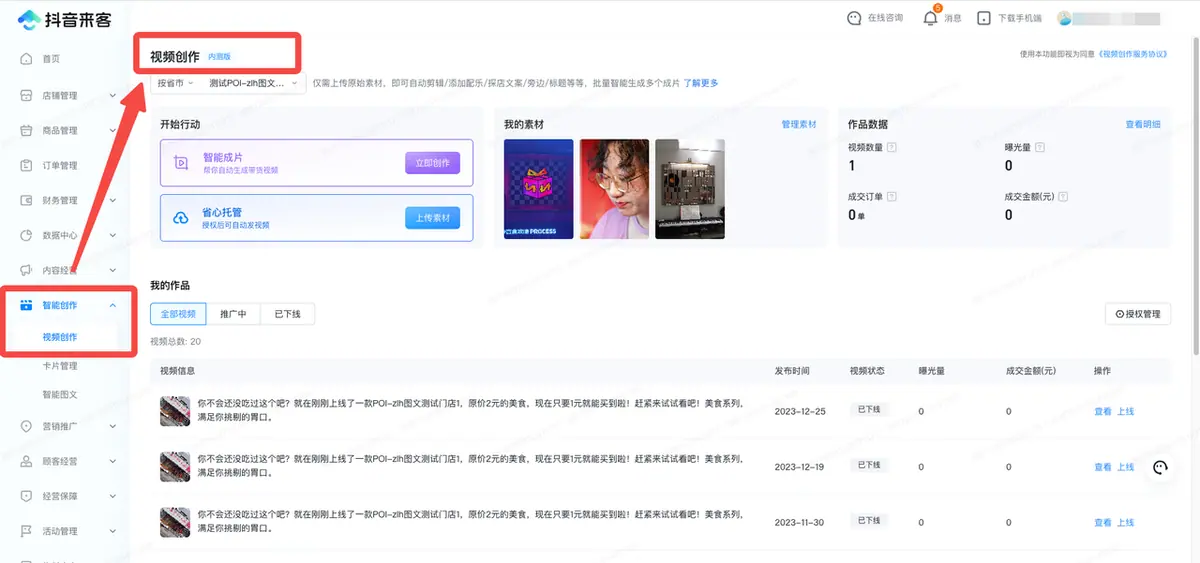Click the 省心托管 cloud upload icon
Screen dimensions: 1200x563
click(x=181, y=218)
